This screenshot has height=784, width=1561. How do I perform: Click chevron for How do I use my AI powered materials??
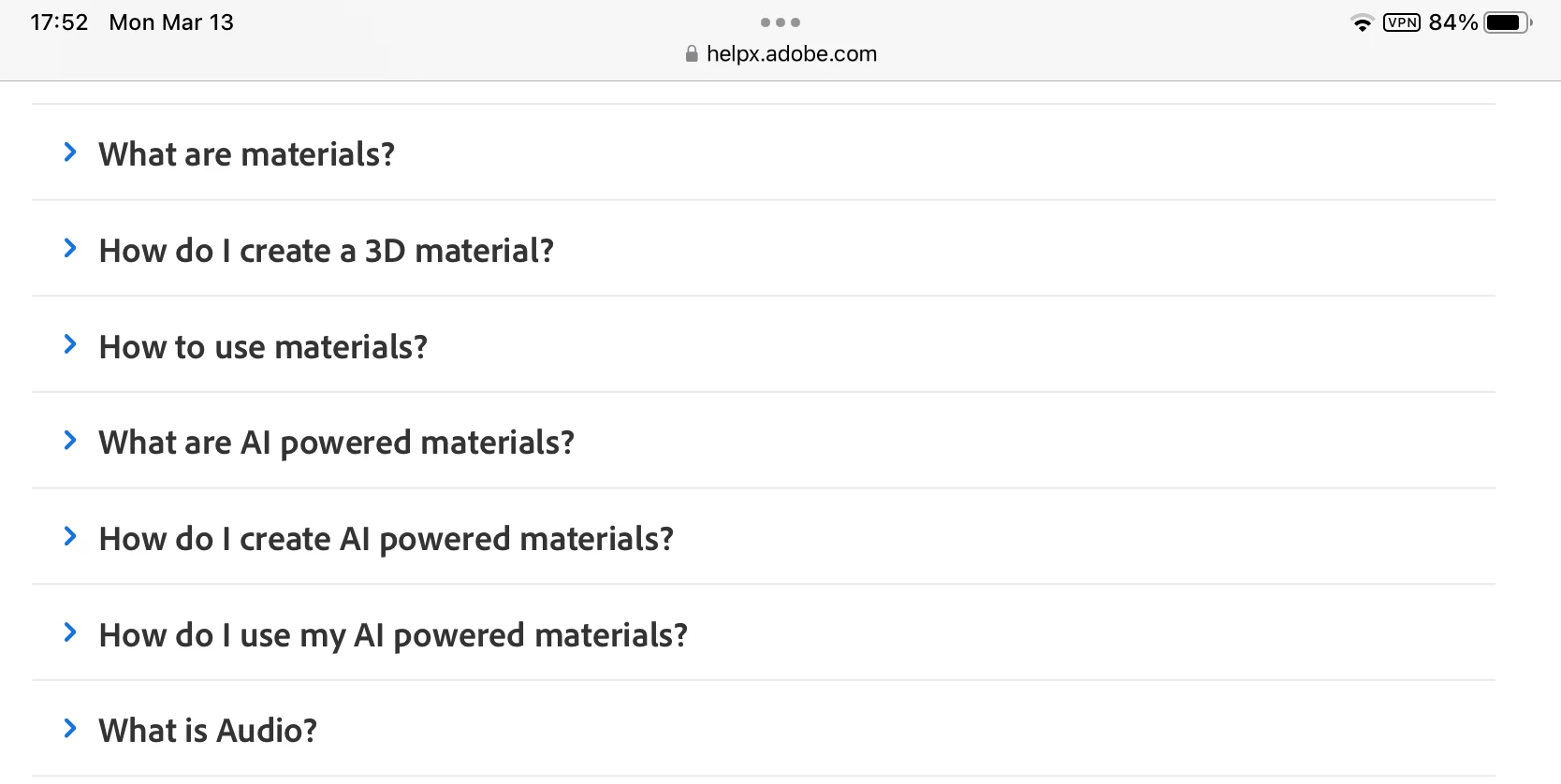tap(70, 632)
